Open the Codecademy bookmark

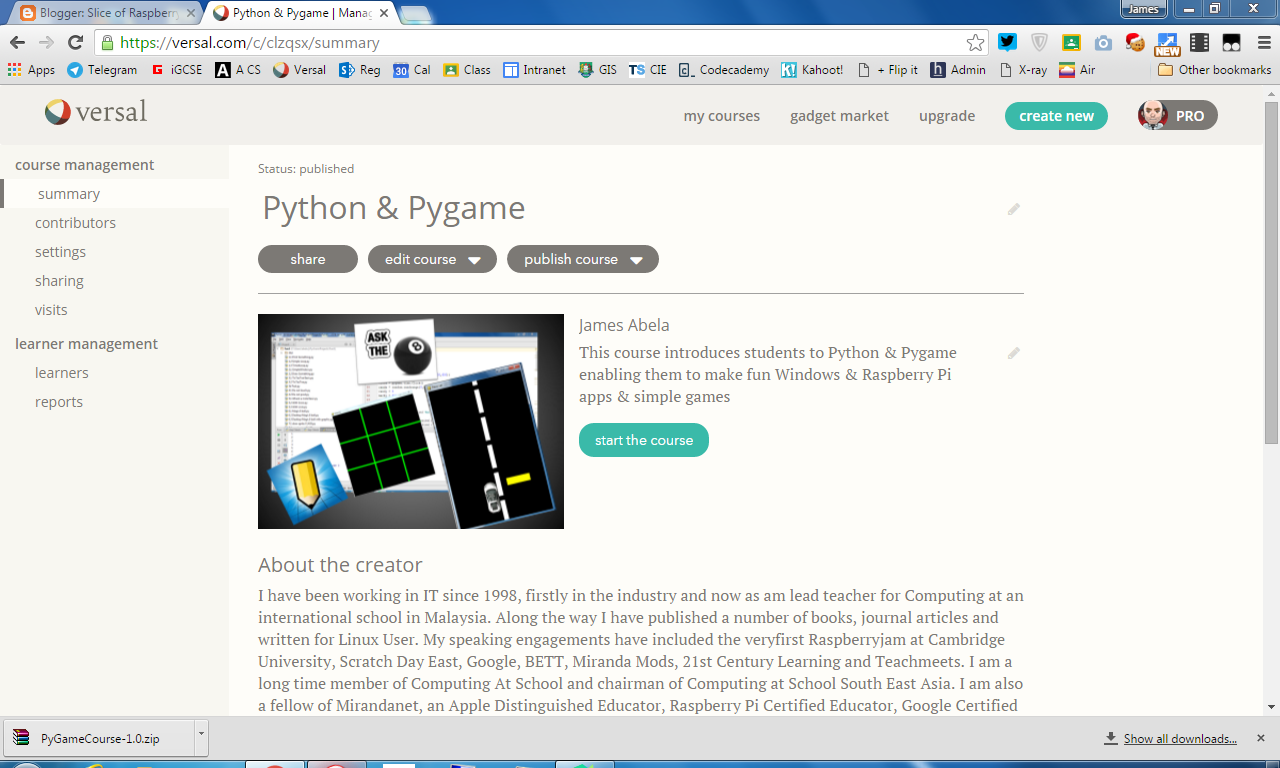[x=724, y=70]
